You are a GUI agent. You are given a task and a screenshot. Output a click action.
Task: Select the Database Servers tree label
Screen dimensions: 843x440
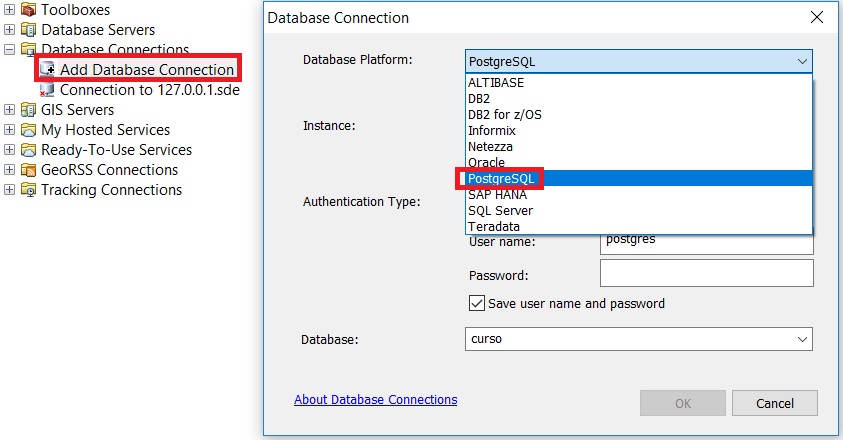pos(98,30)
